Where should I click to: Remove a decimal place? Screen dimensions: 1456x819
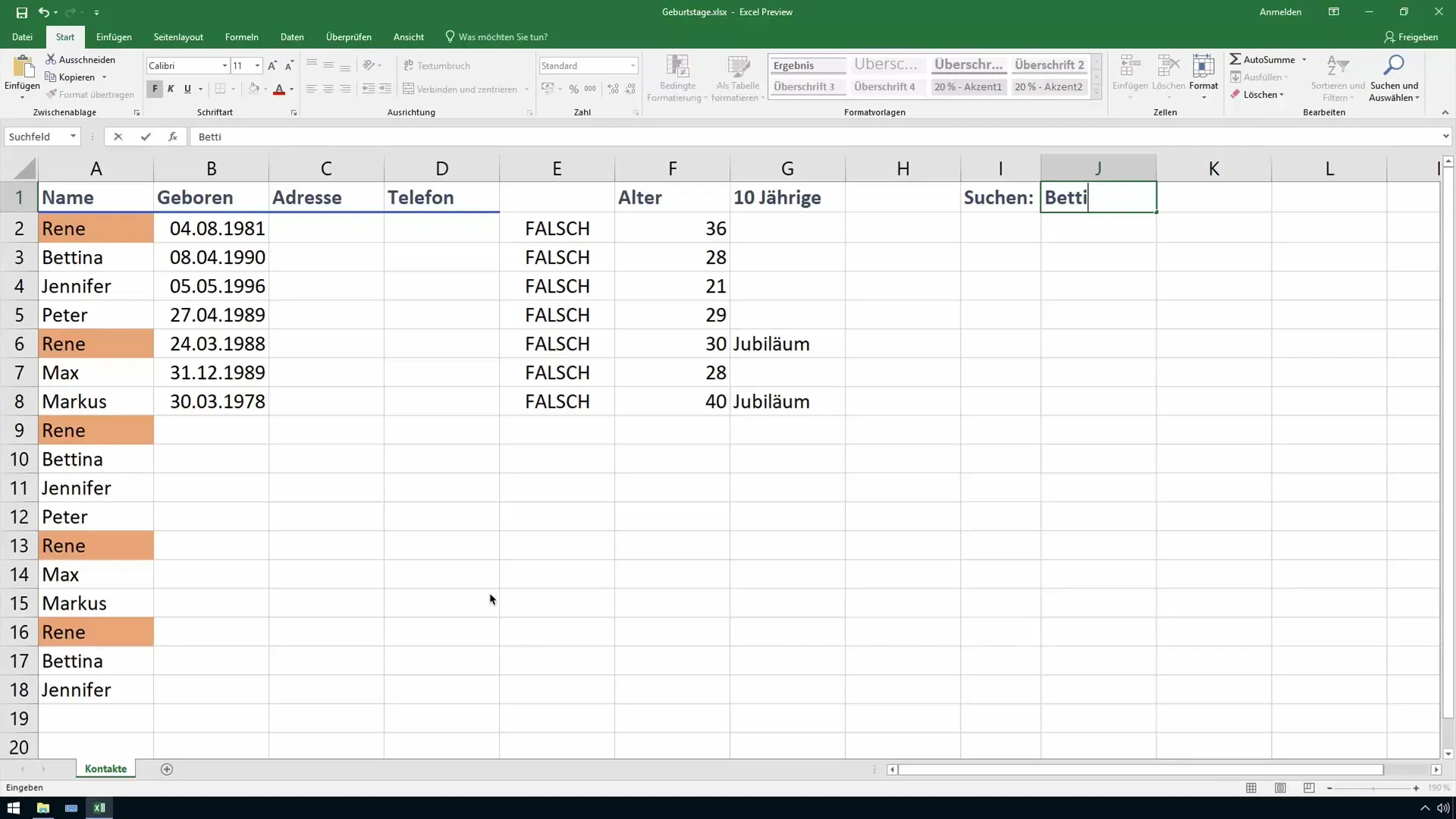(x=630, y=89)
